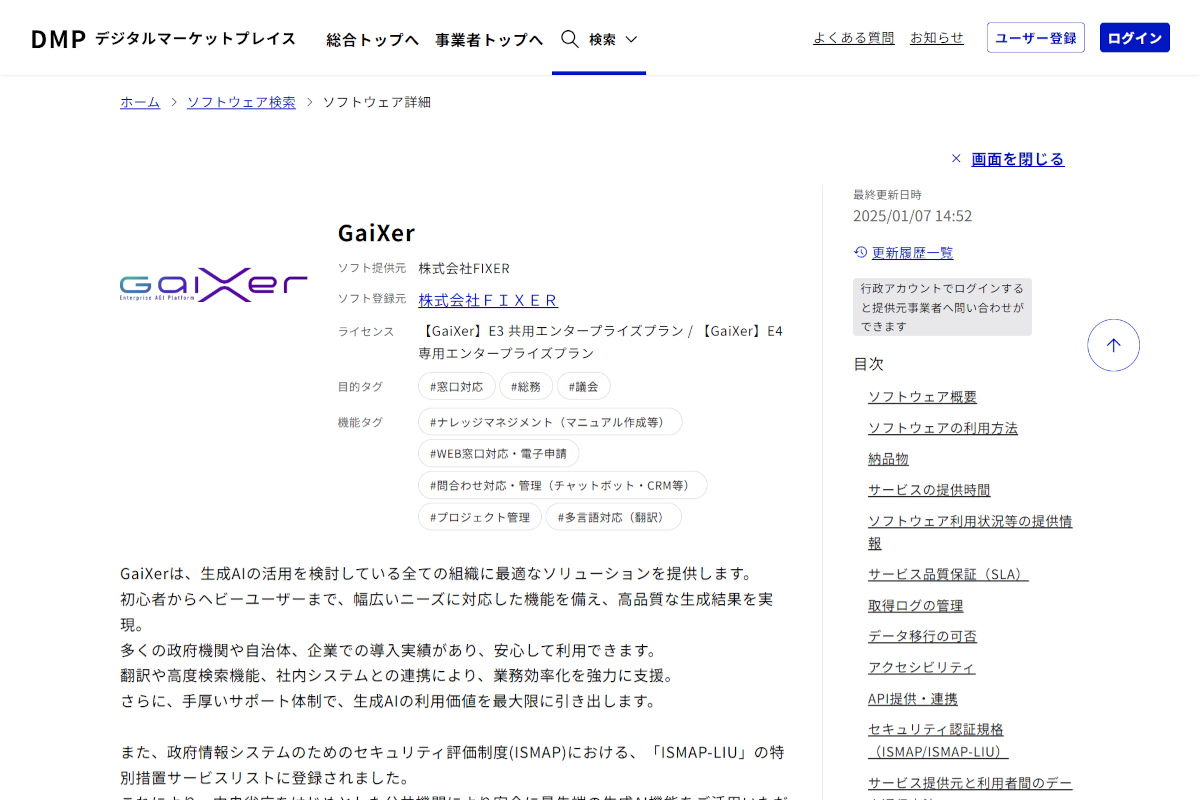The height and width of the screenshot is (800, 1200).
Task: Open 株式会社ＦＩＸＥＲ registrant link
Action: (x=488, y=300)
